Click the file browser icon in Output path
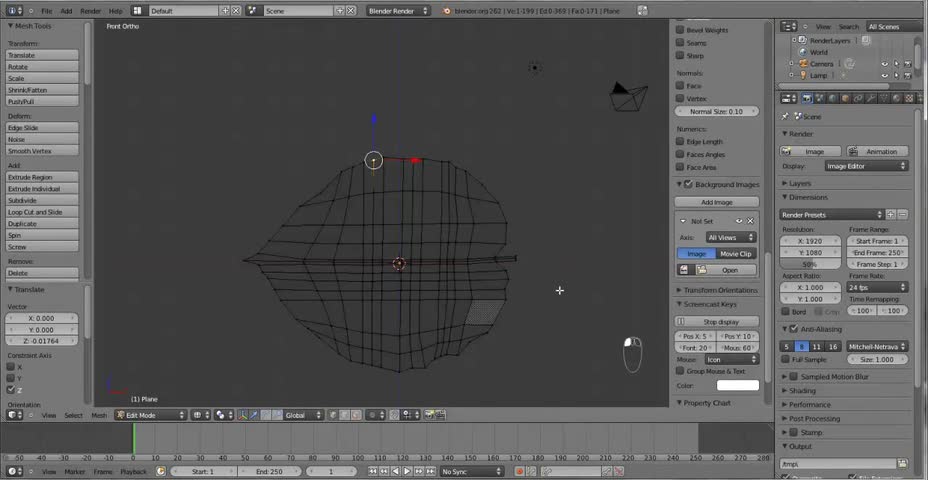Viewport: 928px width, 480px height. coord(901,464)
